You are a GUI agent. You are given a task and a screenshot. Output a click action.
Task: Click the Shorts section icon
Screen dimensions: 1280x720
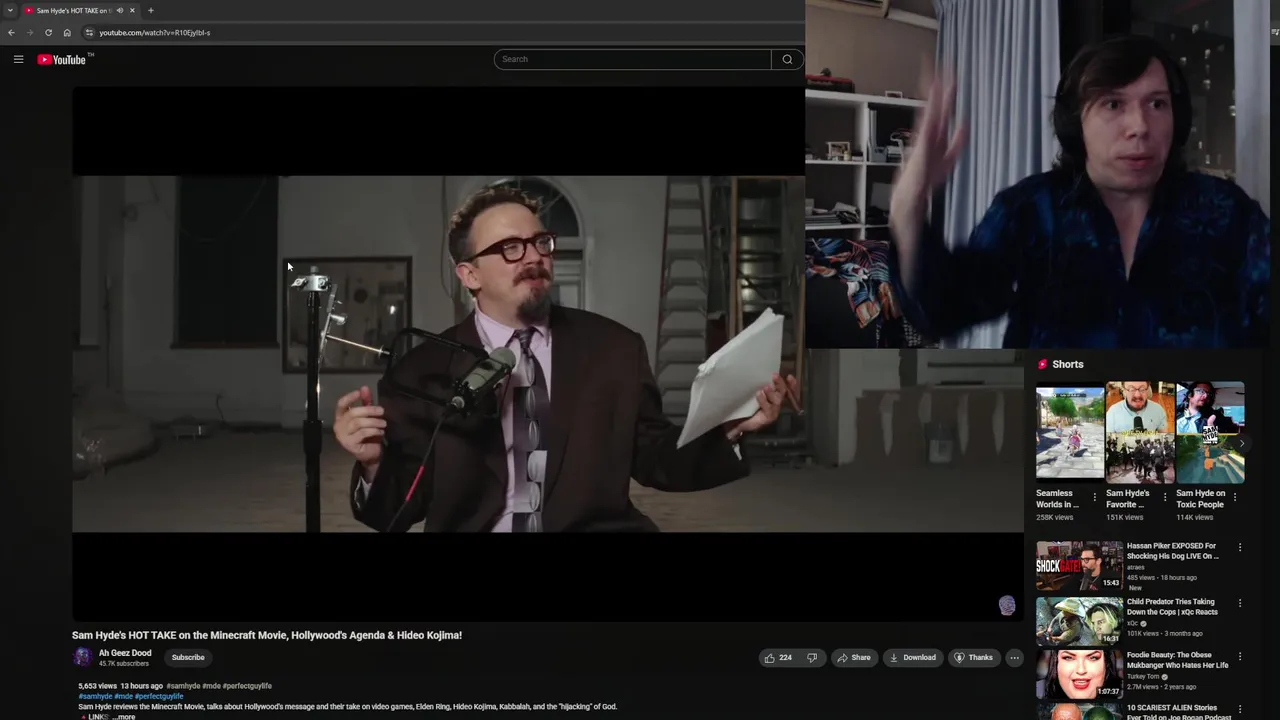(1042, 364)
